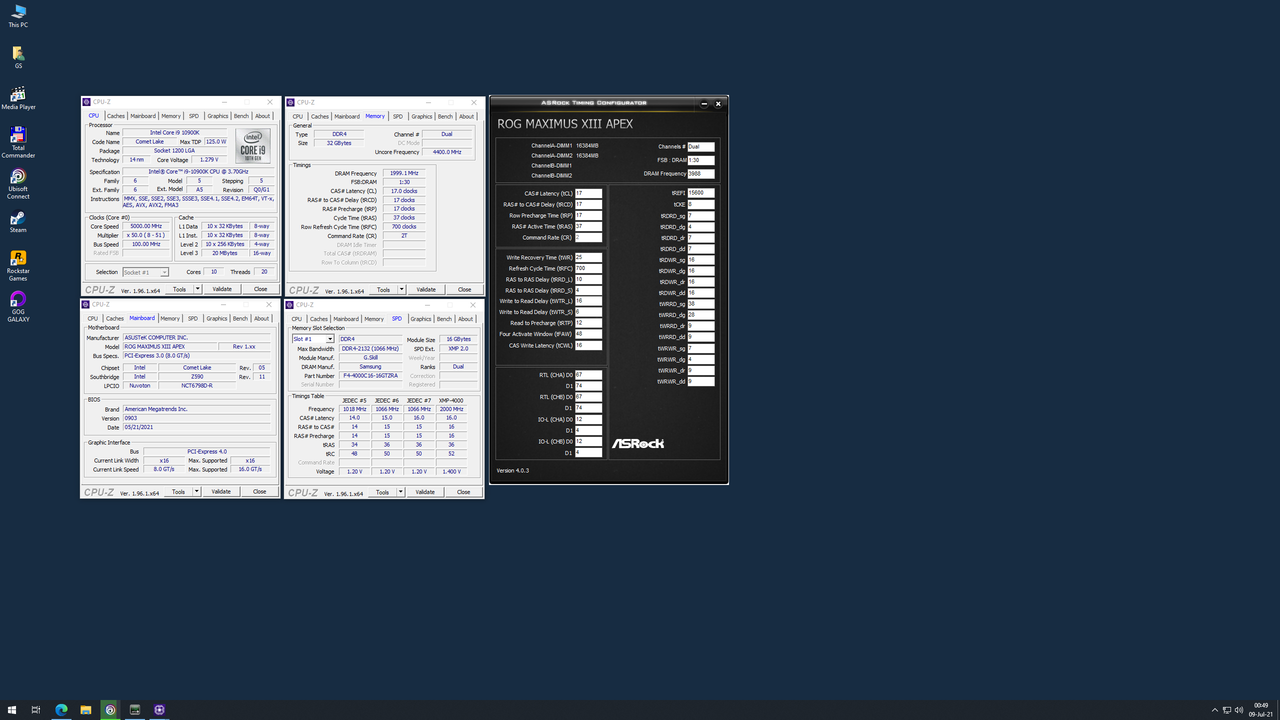Click Validate in the SPD CPU-Z window

pyautogui.click(x=425, y=492)
